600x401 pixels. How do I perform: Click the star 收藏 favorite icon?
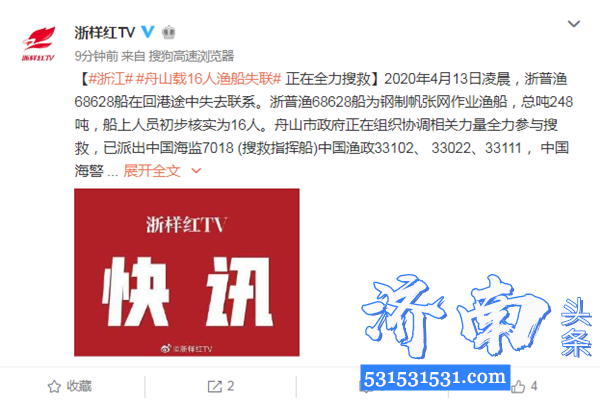(x=54, y=386)
